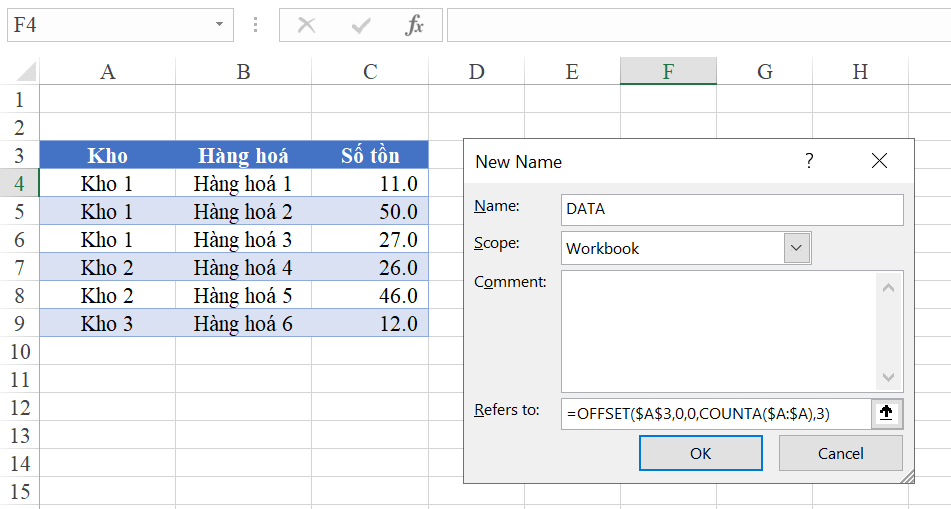
Task: Click the Insert Function fx icon
Action: click(x=415, y=25)
